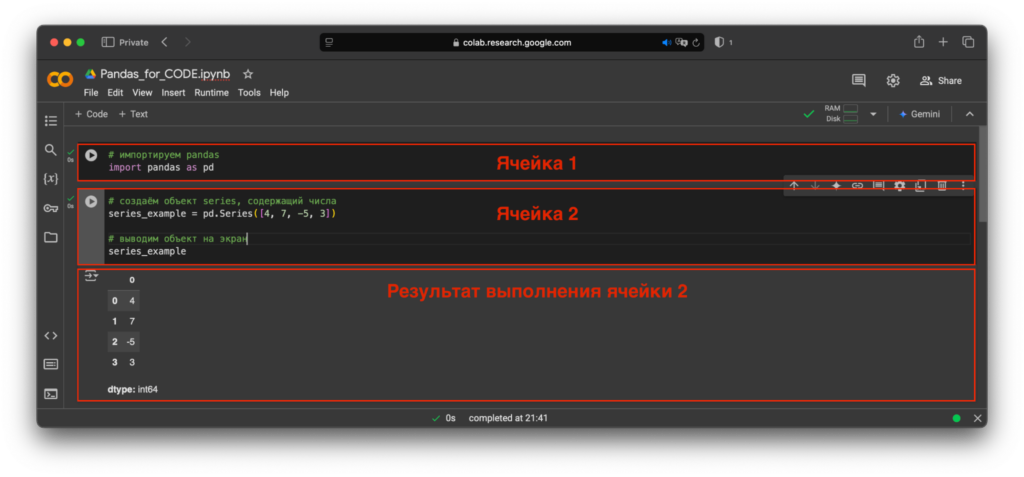Open the runtime connection options dropdown arrow
The image size is (1024, 477).
coord(873,114)
